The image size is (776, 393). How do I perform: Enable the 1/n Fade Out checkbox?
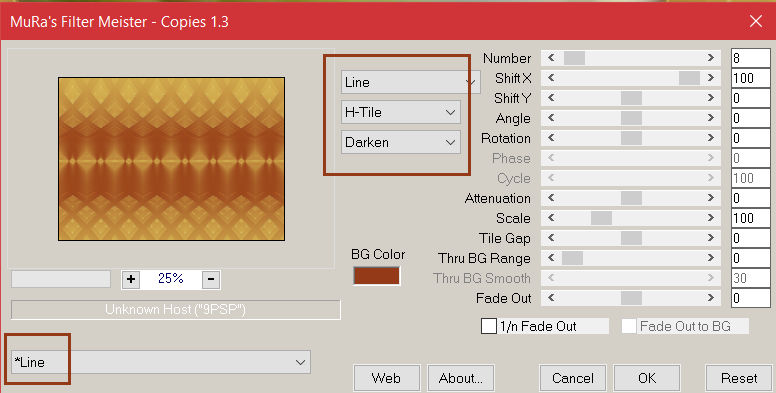click(x=489, y=326)
